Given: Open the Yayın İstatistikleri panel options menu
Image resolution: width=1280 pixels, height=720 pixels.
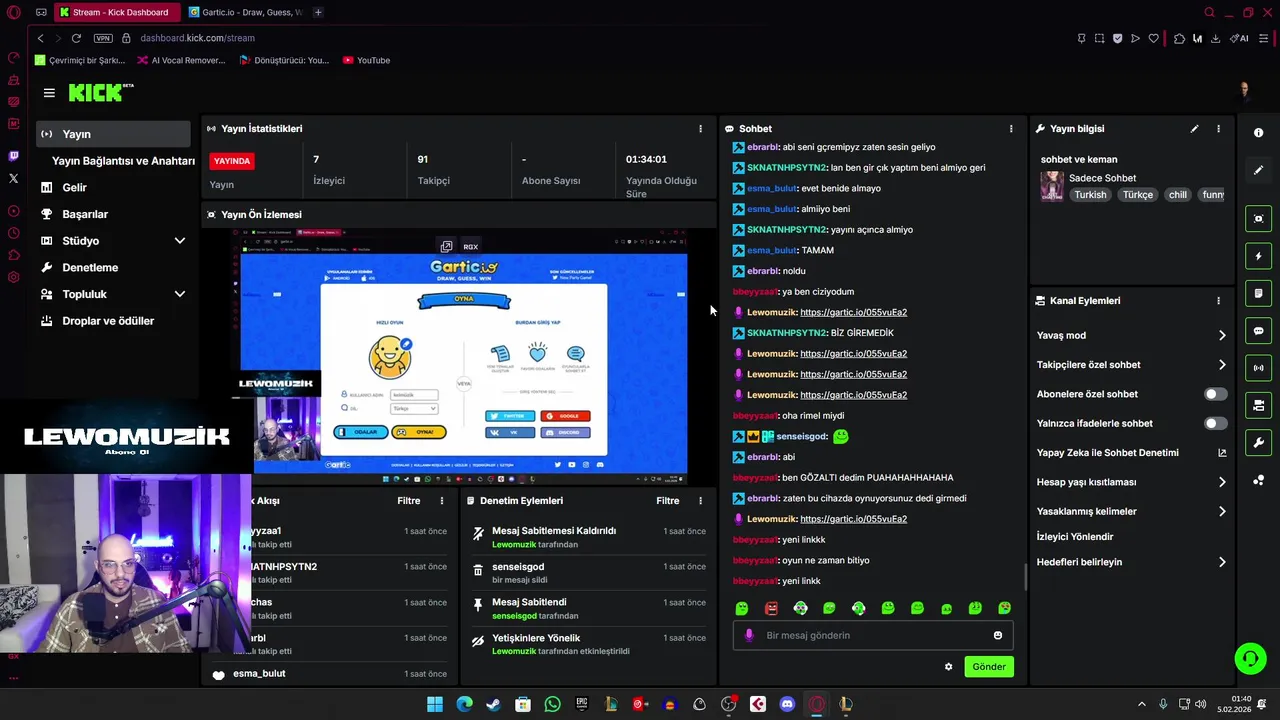Looking at the screenshot, I should point(700,129).
